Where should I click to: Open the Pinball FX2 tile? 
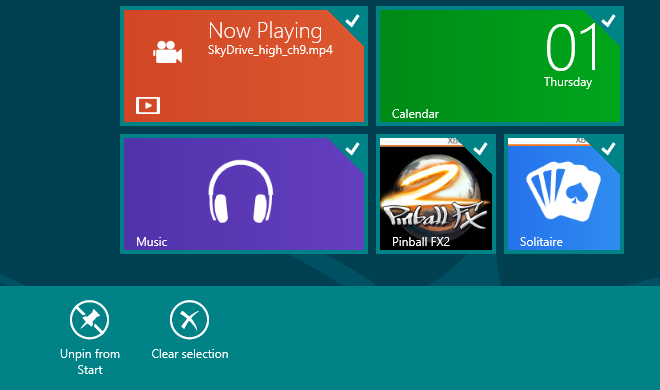pyautogui.click(x=436, y=194)
